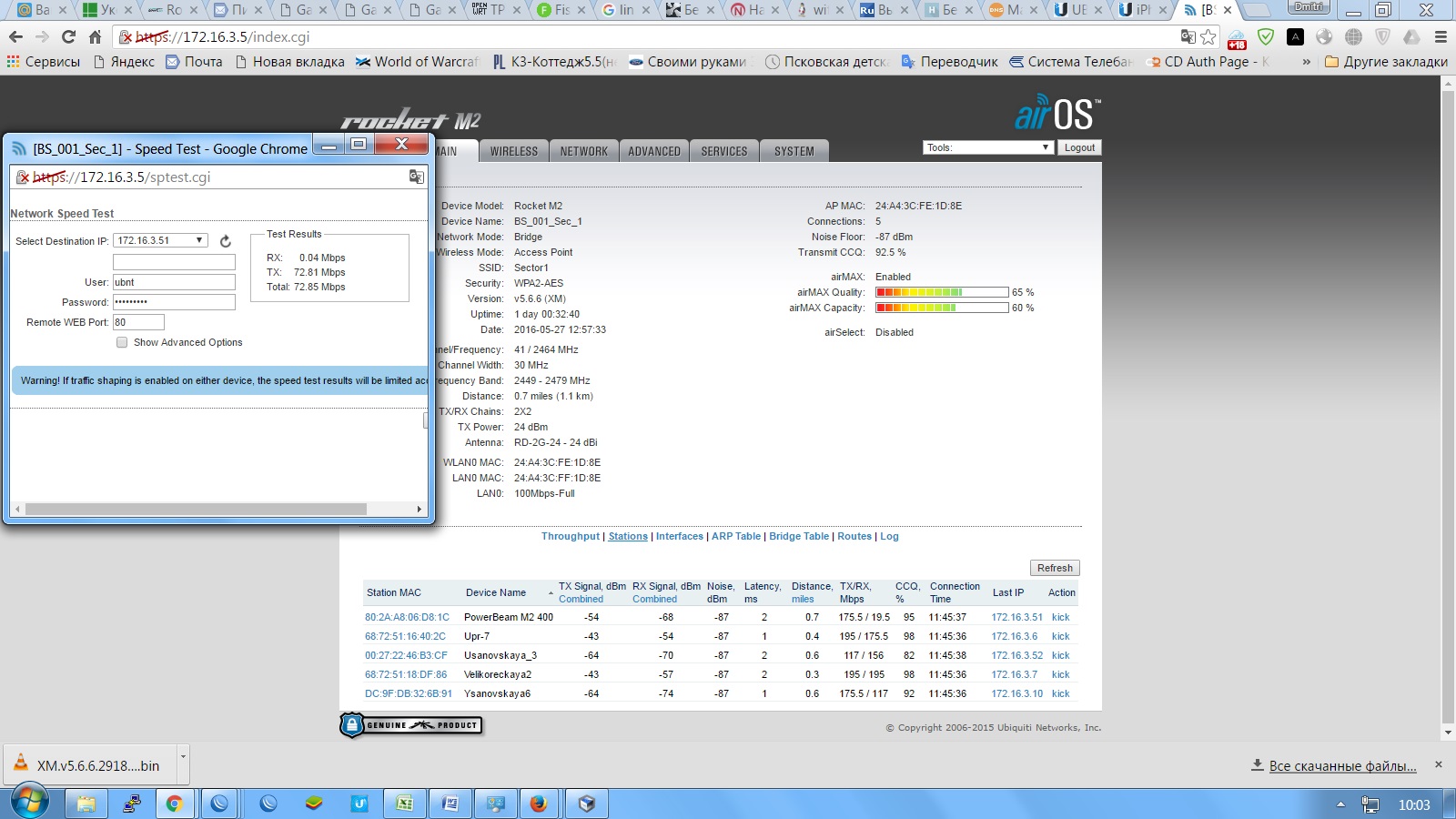
Task: Click the translate icon in Speed Test popup
Action: 416,177
